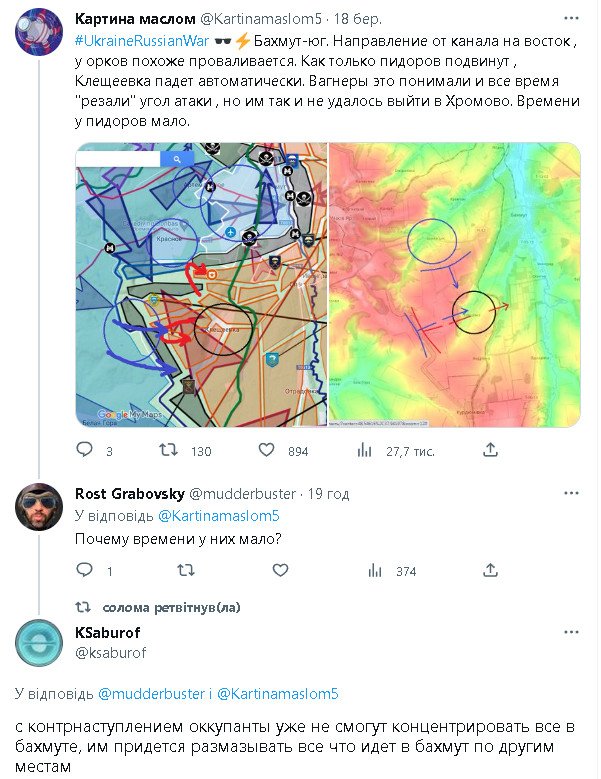Image resolution: width=601 pixels, height=779 pixels.
Task: Reply to Rost Grabovsky's tweet
Action: pos(84,571)
